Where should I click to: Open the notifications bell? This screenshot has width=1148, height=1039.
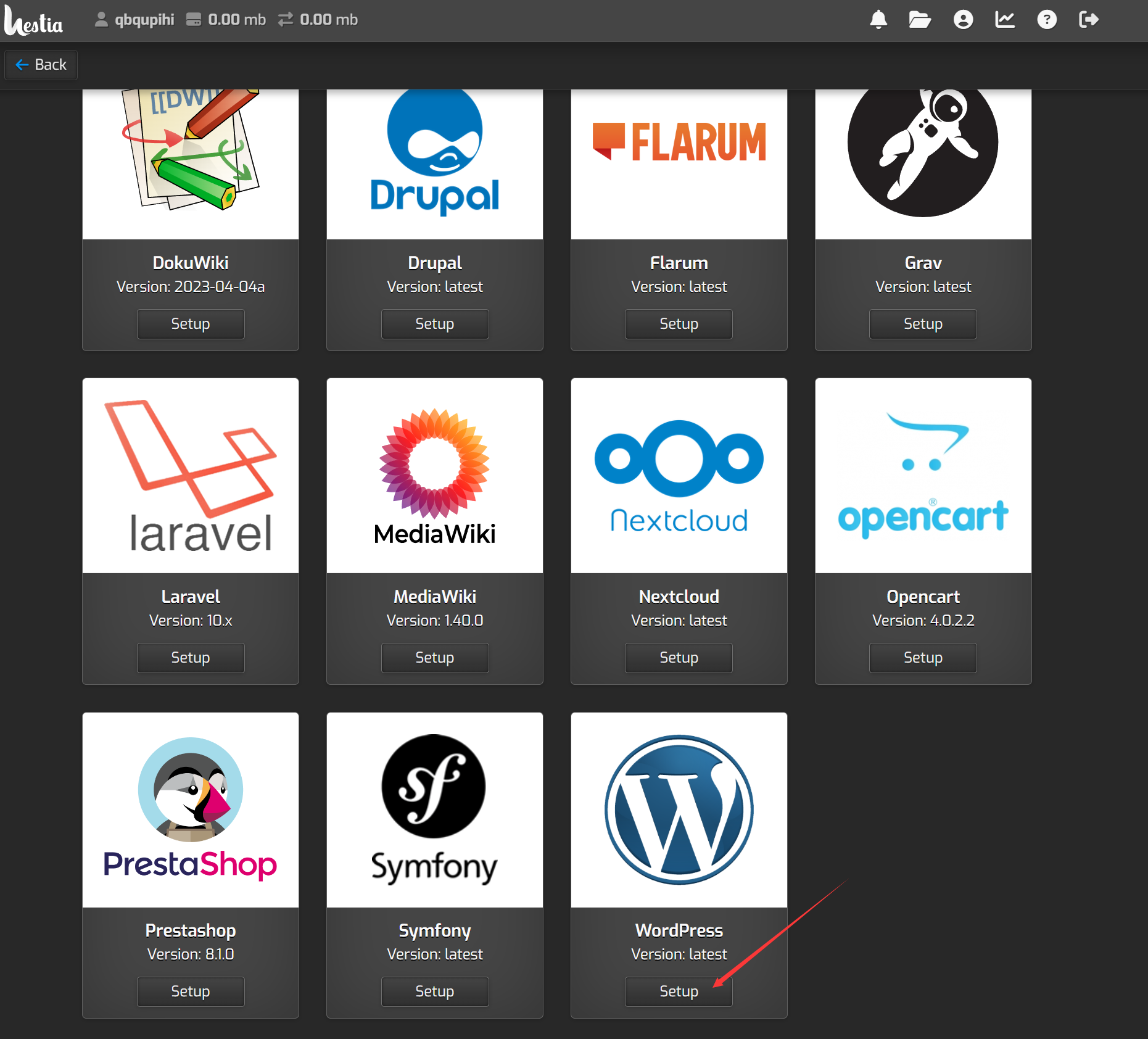click(878, 20)
